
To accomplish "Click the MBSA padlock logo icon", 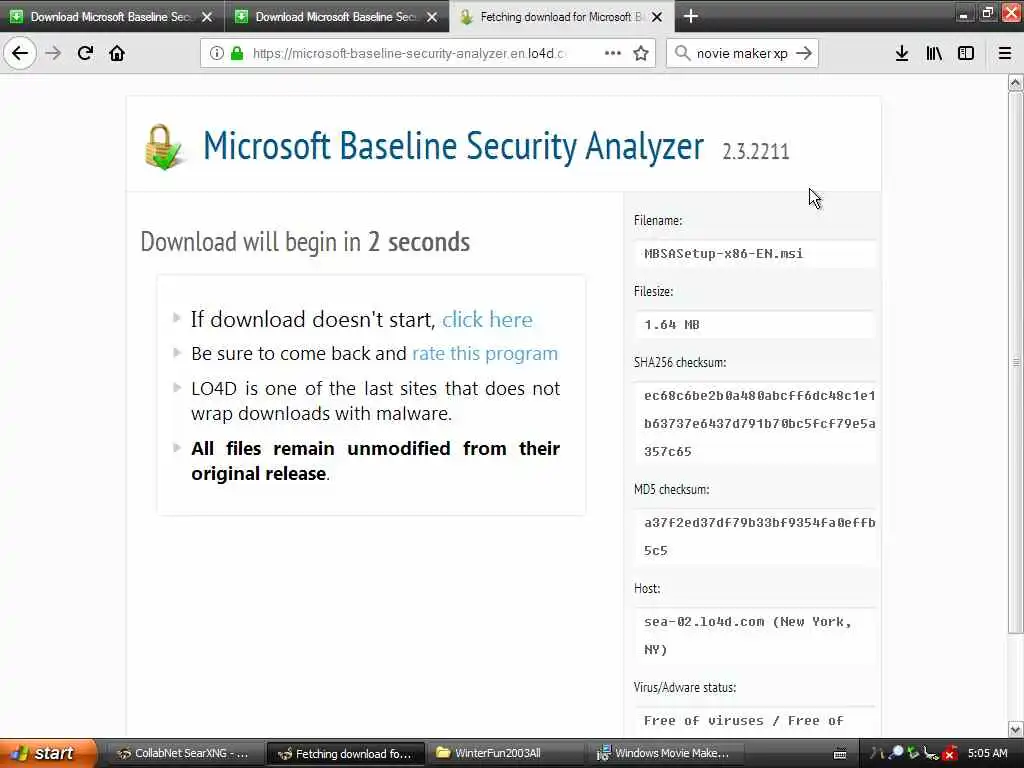I will click(x=163, y=147).
